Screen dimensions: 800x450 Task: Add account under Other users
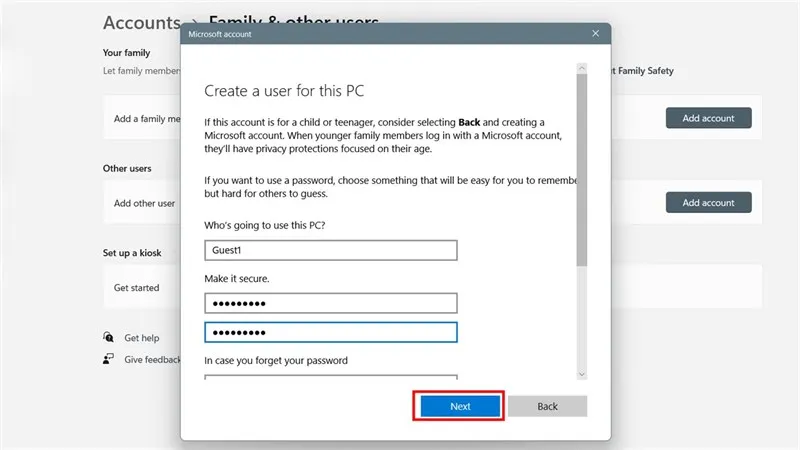708,203
